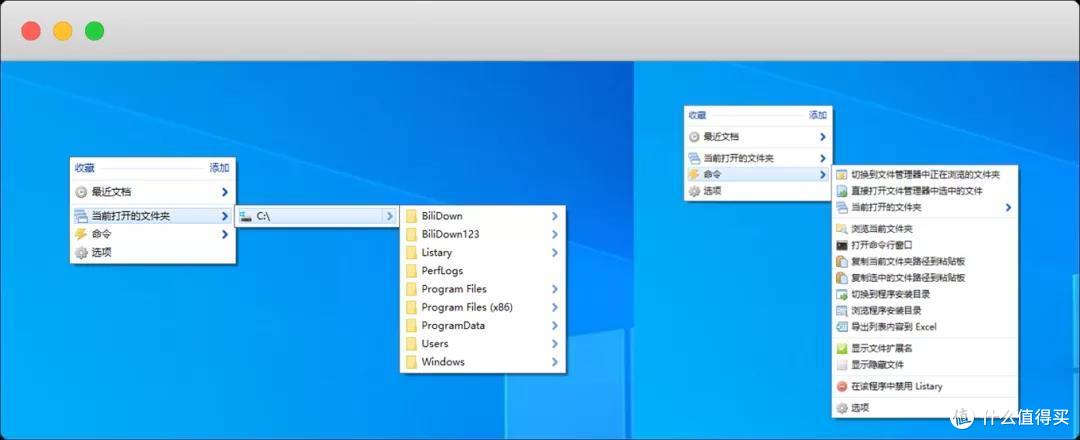This screenshot has width=1080, height=440.
Task: Click the gear icon of 选项 at the bottom of the 命令 submenu
Action: (x=842, y=408)
